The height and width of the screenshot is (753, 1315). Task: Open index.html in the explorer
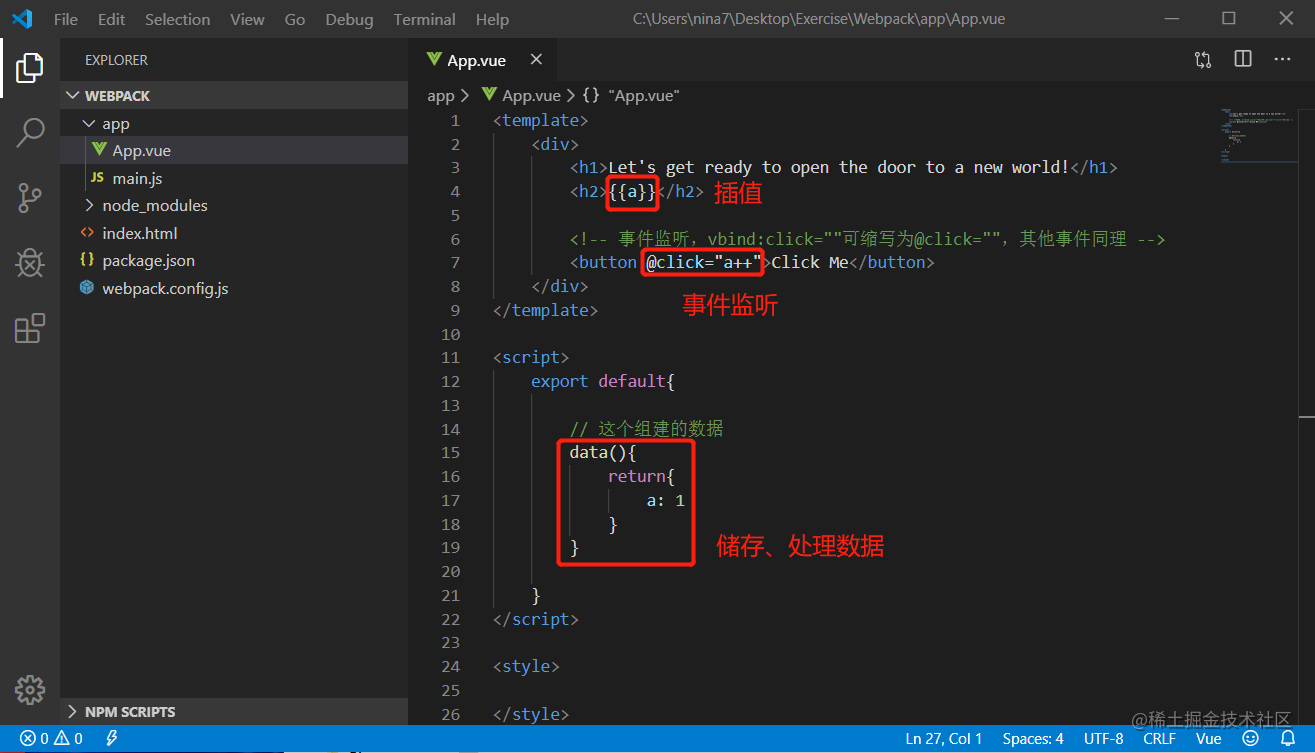(x=234, y=233)
